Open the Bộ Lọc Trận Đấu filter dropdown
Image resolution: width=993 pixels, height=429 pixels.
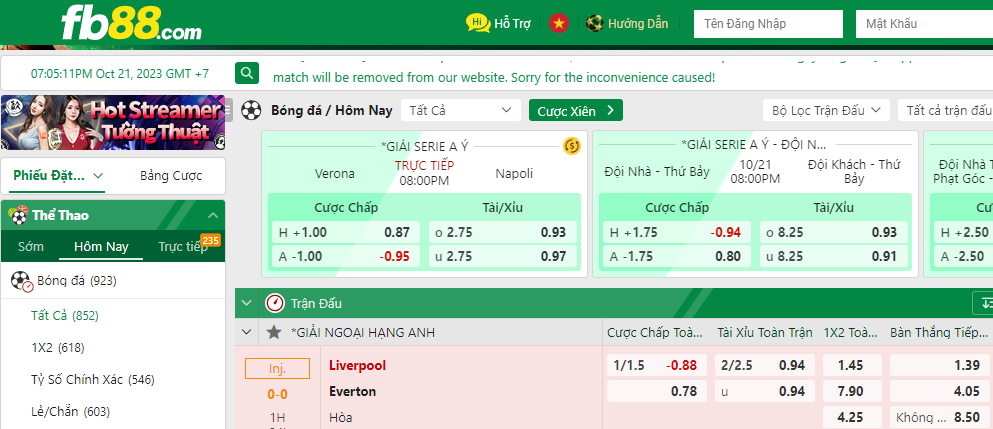(826, 110)
